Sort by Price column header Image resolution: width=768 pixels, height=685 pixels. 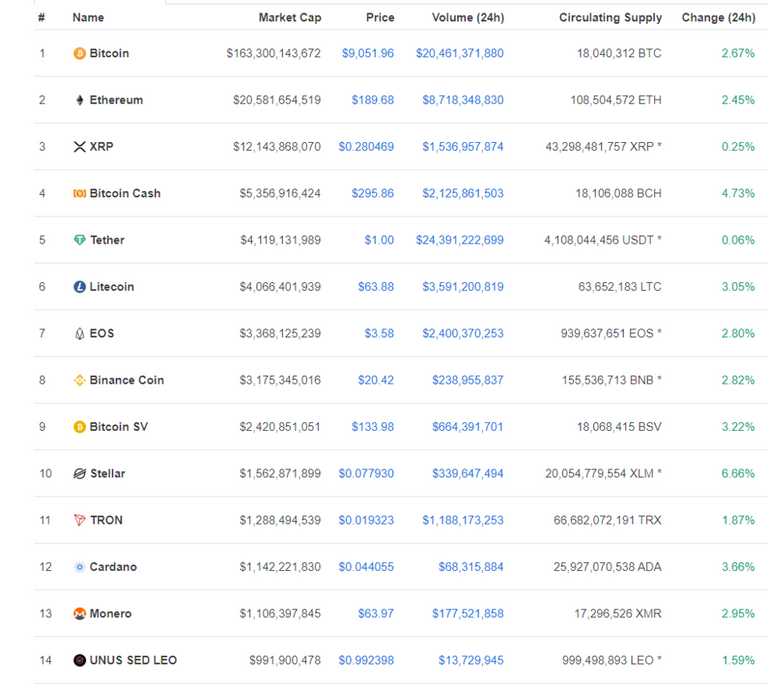(380, 18)
